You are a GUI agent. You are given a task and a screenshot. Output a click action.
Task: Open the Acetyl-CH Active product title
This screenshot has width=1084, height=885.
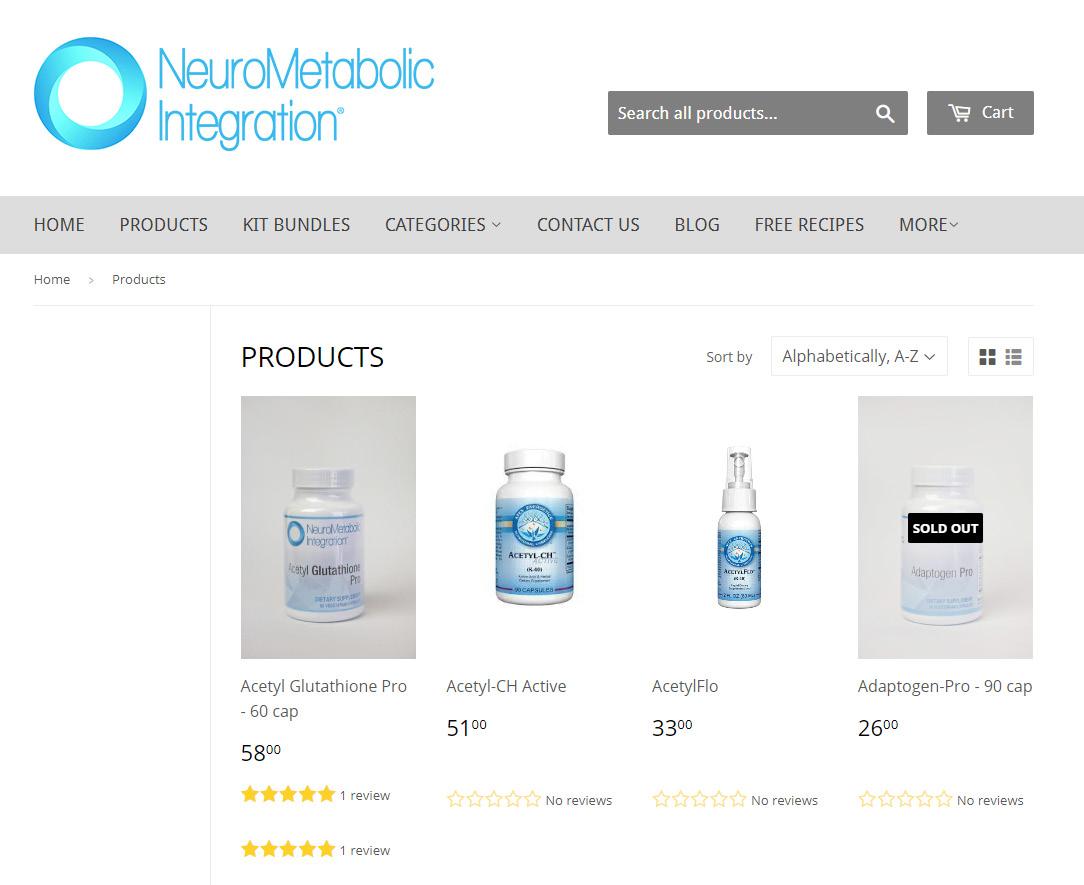pyautogui.click(x=506, y=687)
